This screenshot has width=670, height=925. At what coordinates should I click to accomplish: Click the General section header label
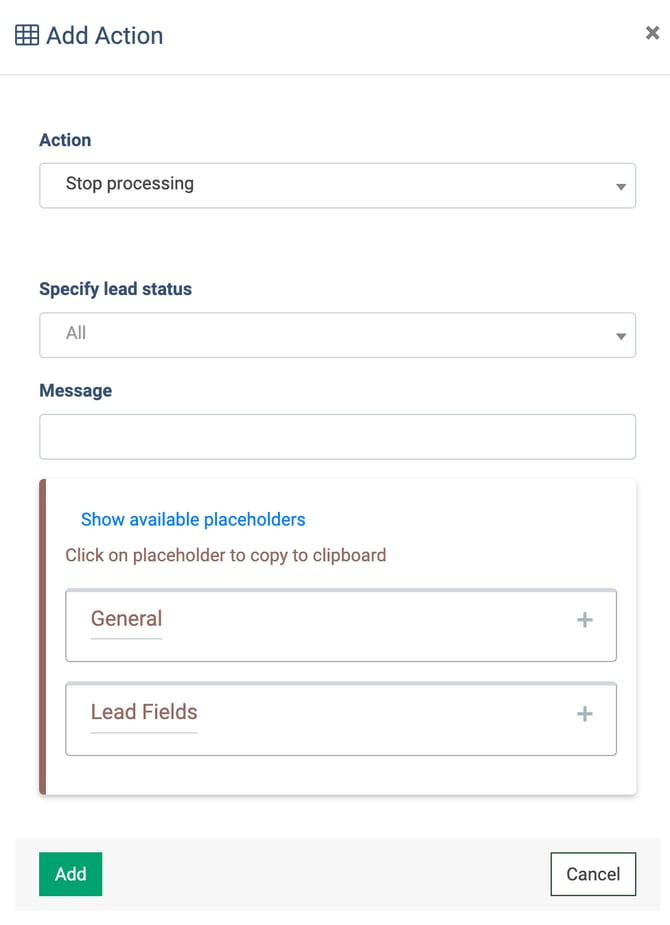126,620
